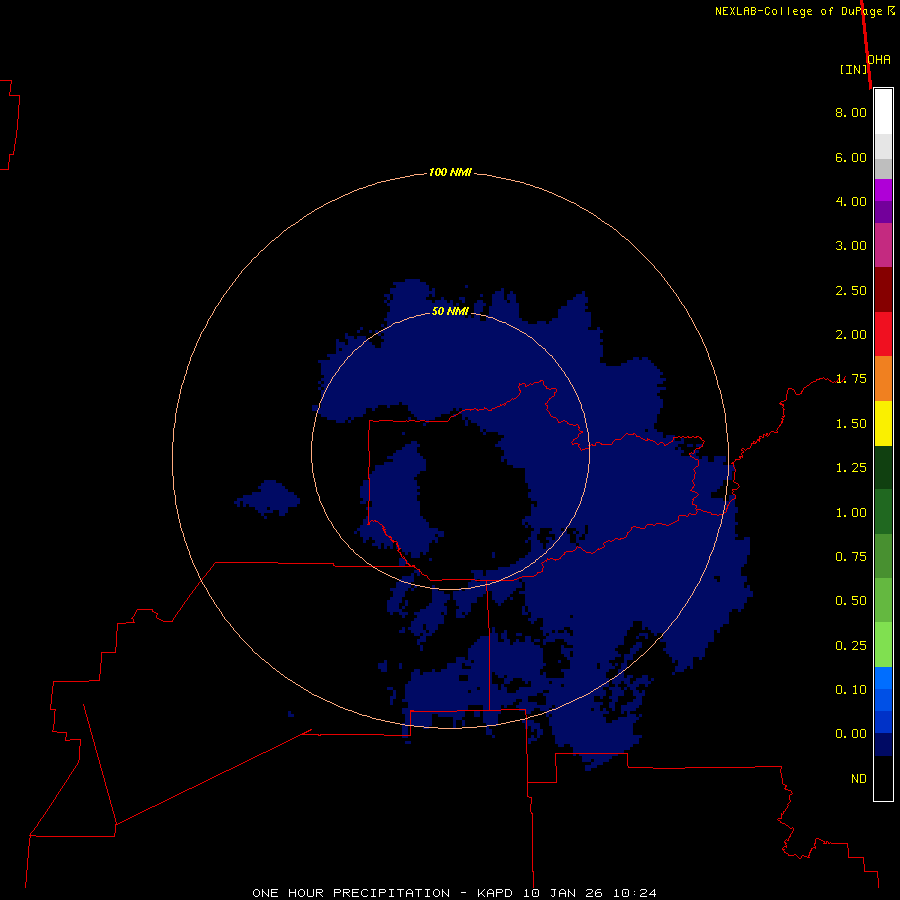
Task: Pick the lightest green legend swatch
Action: tap(883, 645)
